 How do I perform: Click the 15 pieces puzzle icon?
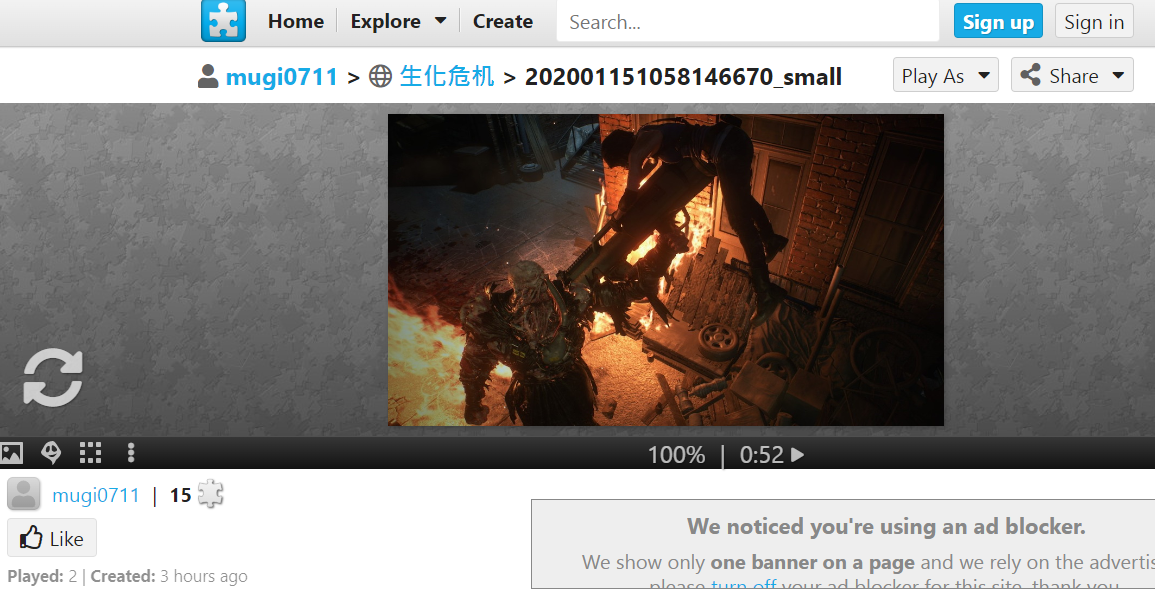tap(211, 494)
